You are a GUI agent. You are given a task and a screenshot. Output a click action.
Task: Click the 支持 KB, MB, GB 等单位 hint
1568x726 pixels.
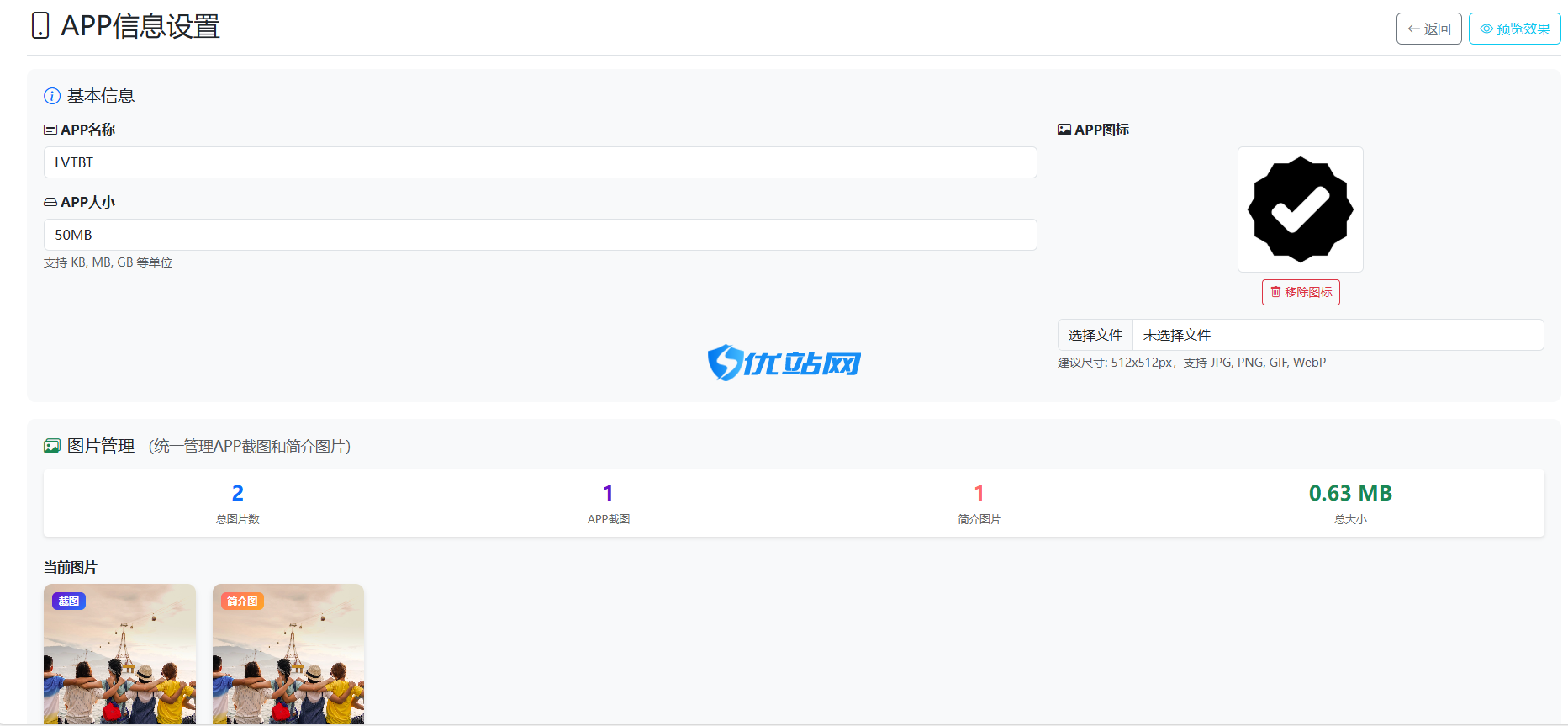[x=108, y=262]
